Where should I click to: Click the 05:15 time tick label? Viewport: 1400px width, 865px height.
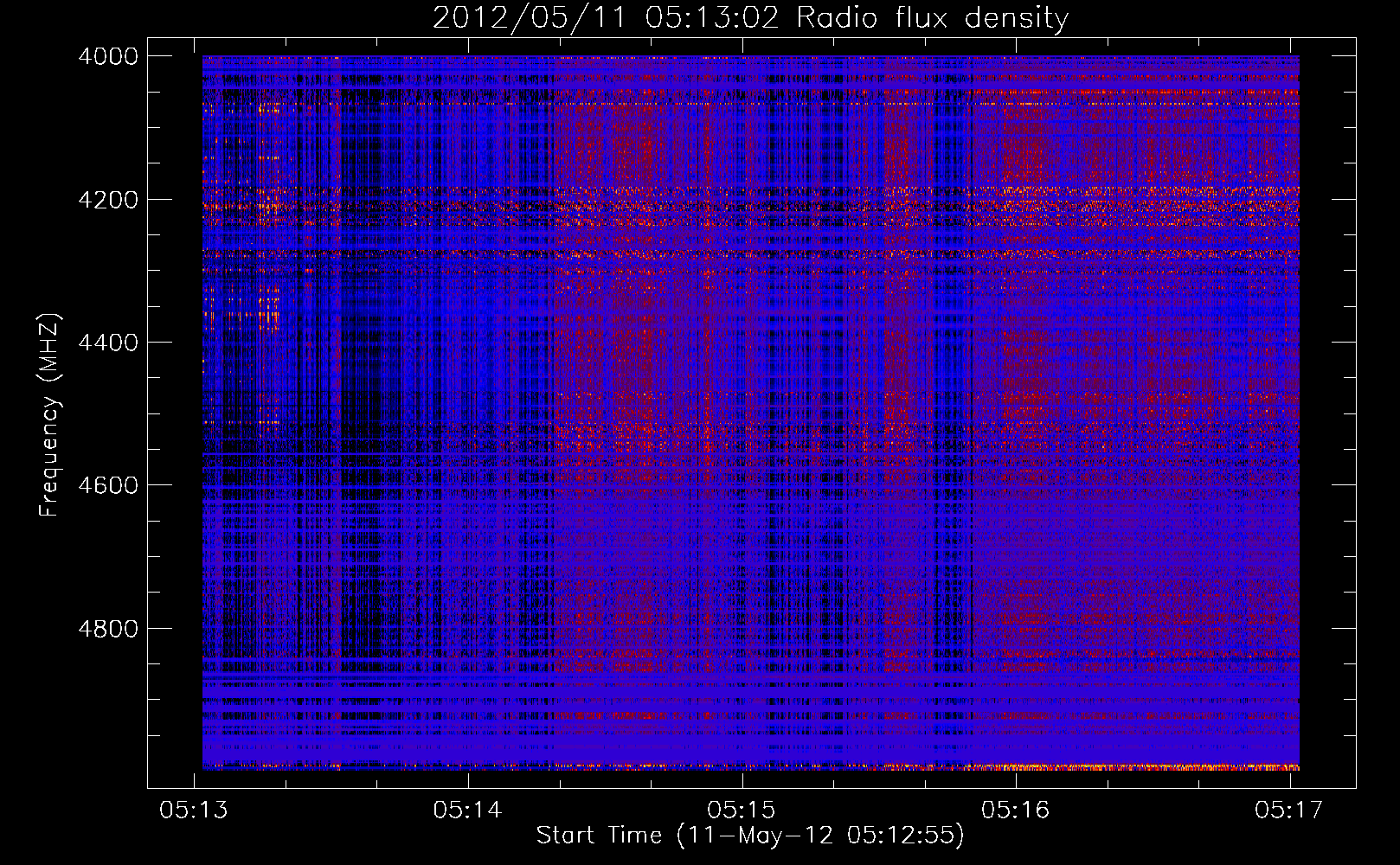(x=742, y=810)
